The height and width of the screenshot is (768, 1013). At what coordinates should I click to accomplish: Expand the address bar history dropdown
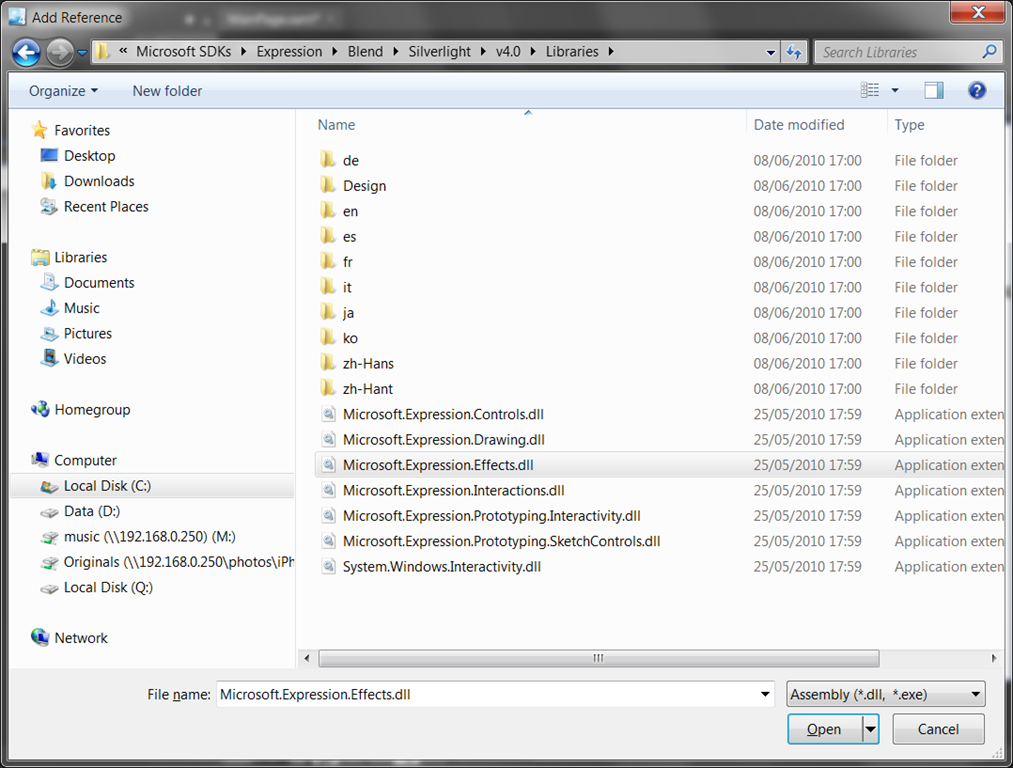(770, 52)
